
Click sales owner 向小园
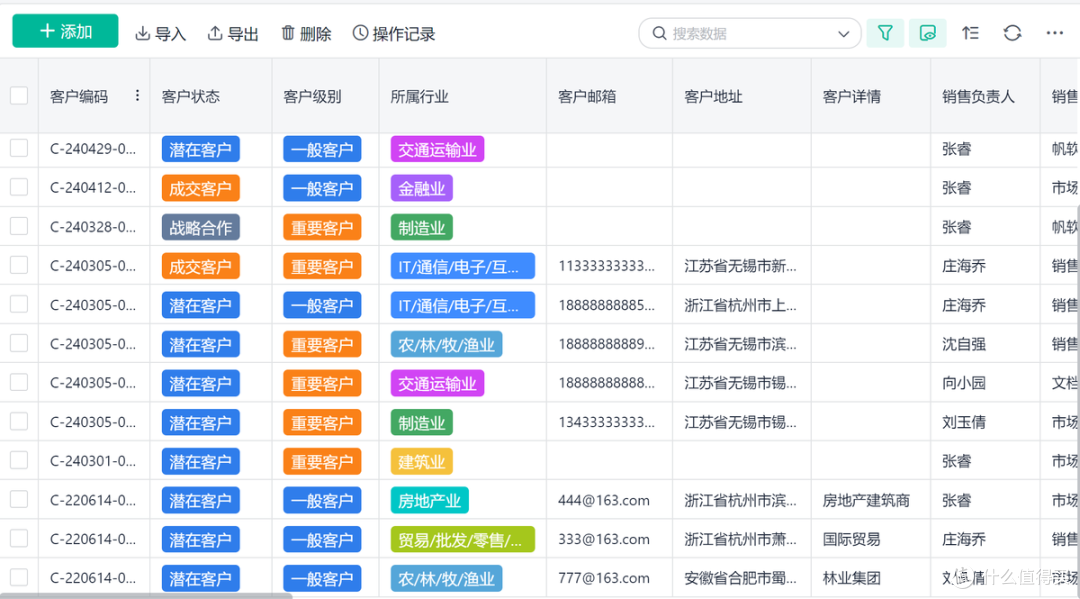(x=964, y=383)
